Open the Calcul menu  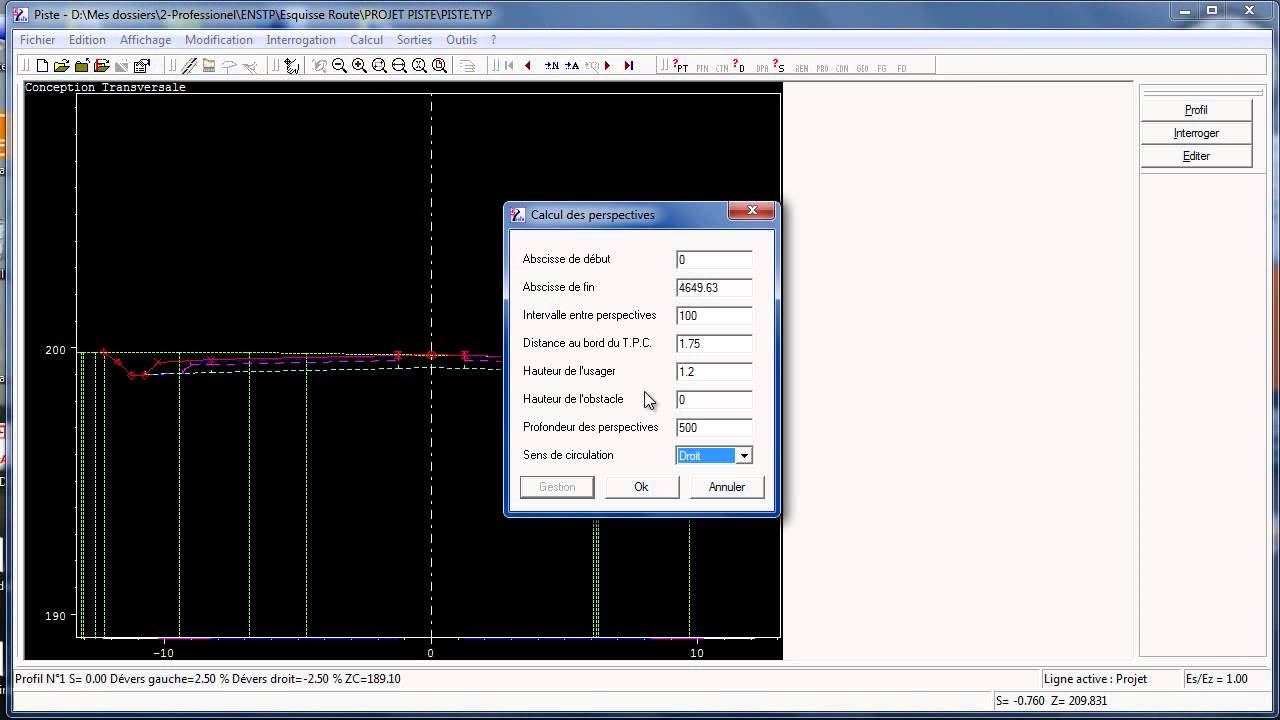click(366, 40)
